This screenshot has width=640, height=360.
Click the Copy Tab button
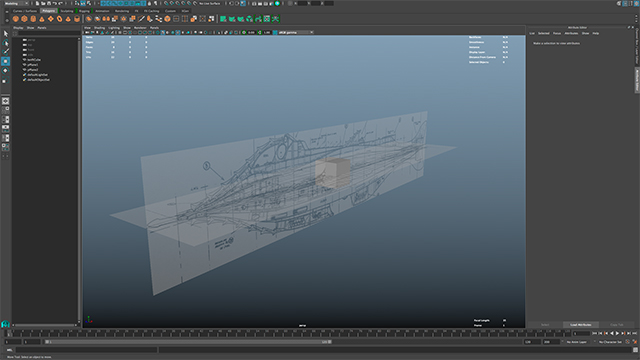(x=617, y=325)
